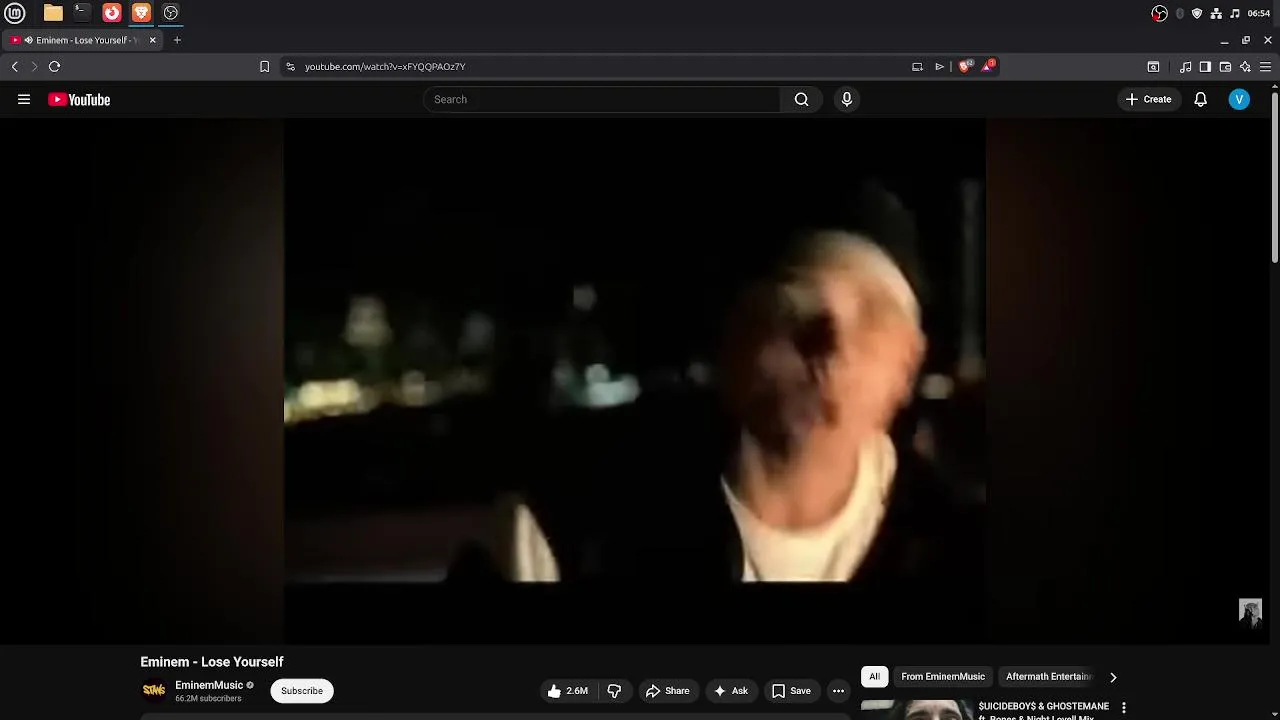Select the From EminemMusic chip
1280x720 pixels.
point(943,677)
